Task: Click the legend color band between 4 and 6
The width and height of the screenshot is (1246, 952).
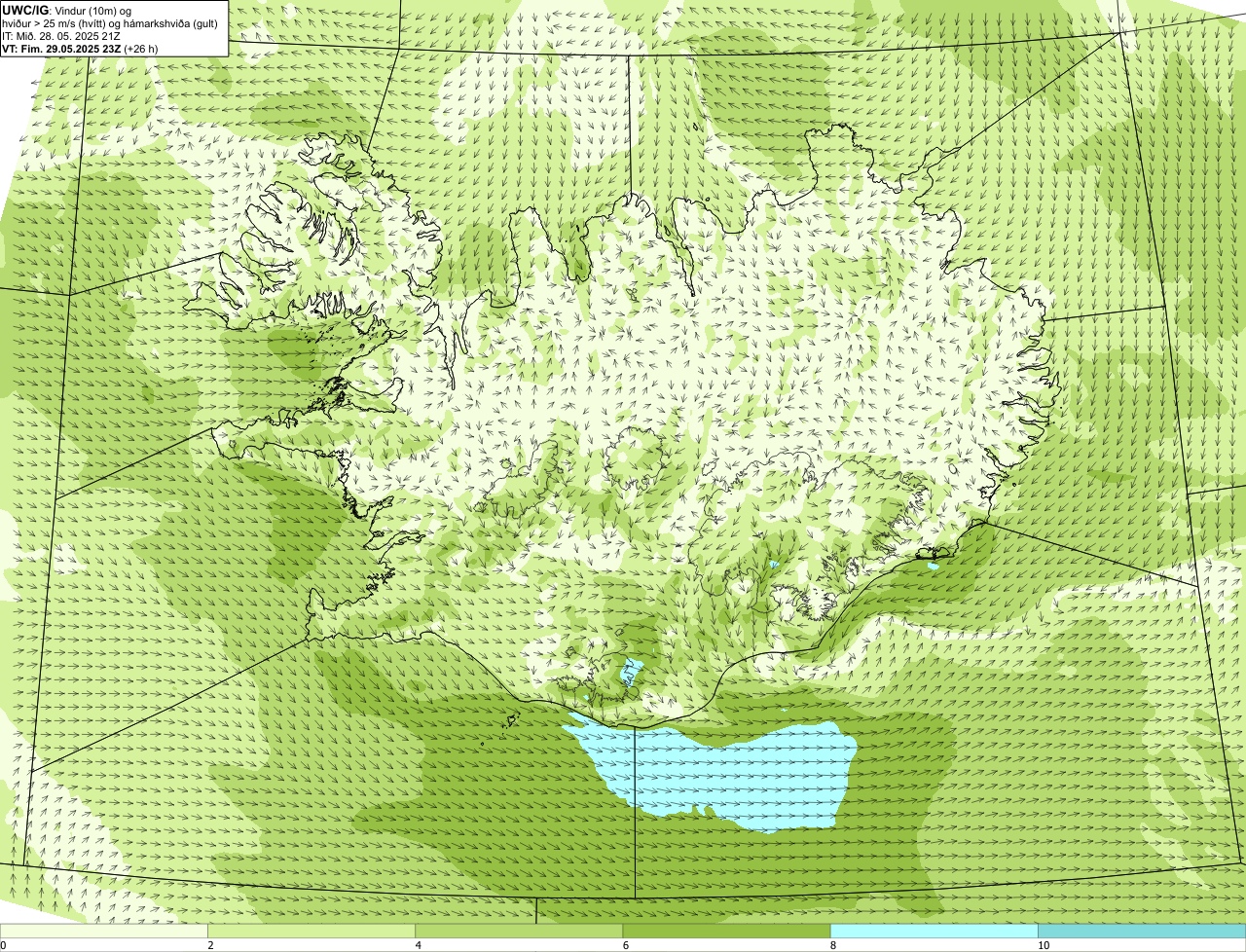Action: coord(519,931)
